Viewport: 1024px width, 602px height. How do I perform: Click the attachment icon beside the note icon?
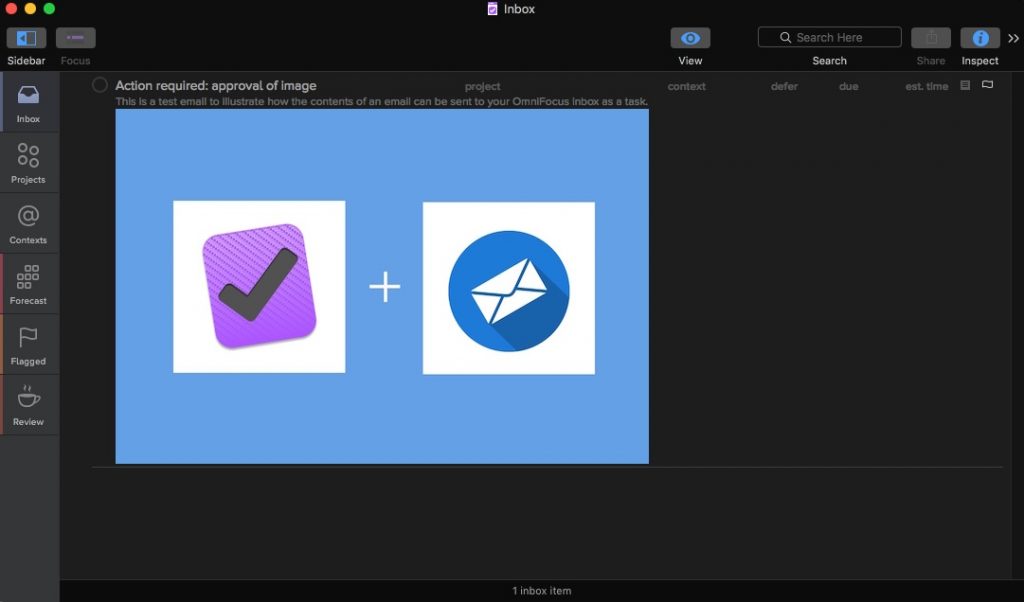coord(987,85)
